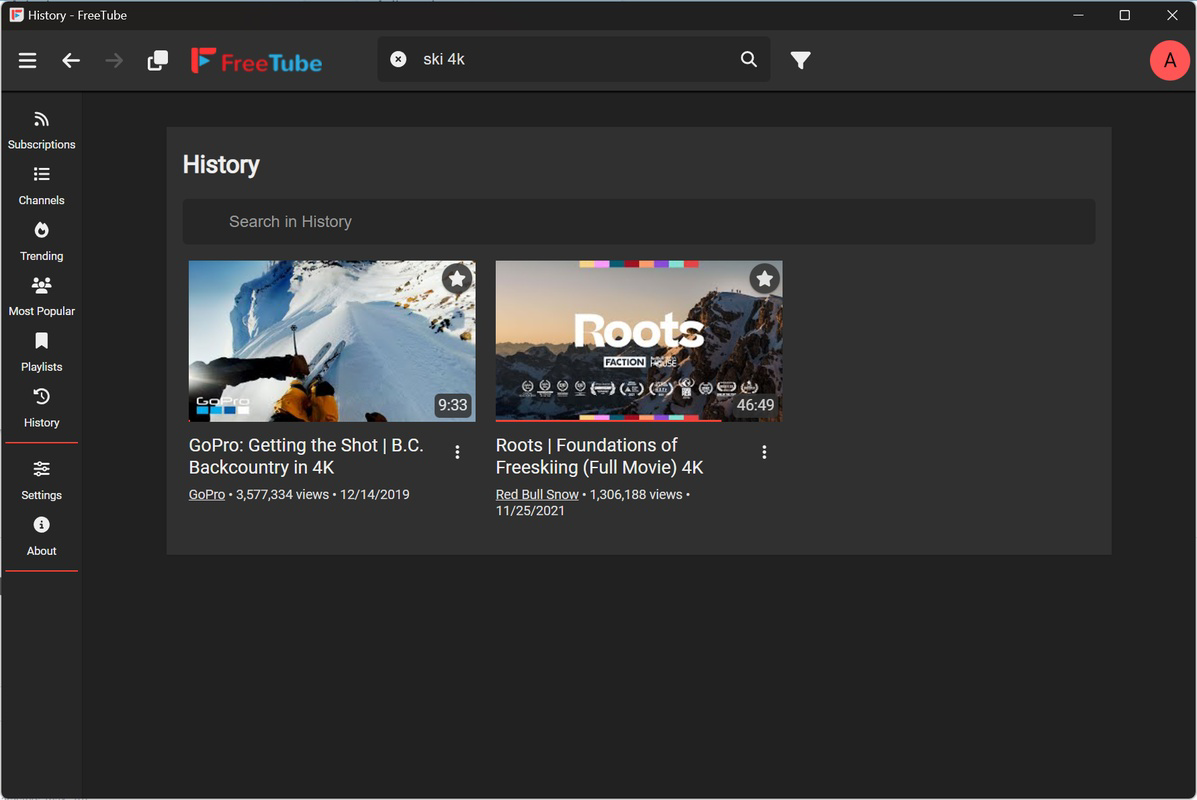Run search with magnifier icon

(749, 60)
